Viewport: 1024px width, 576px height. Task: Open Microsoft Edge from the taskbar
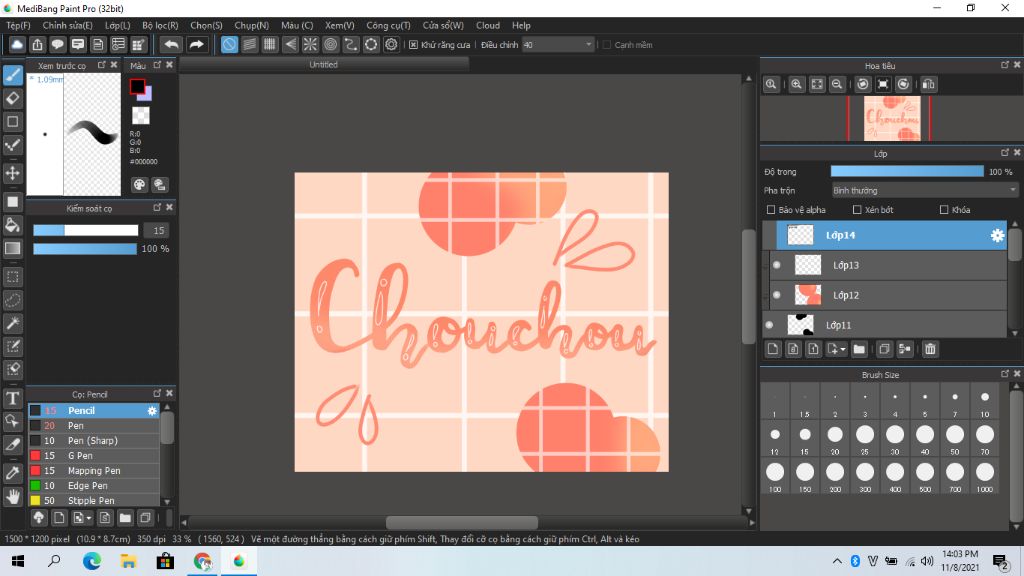click(x=92, y=561)
